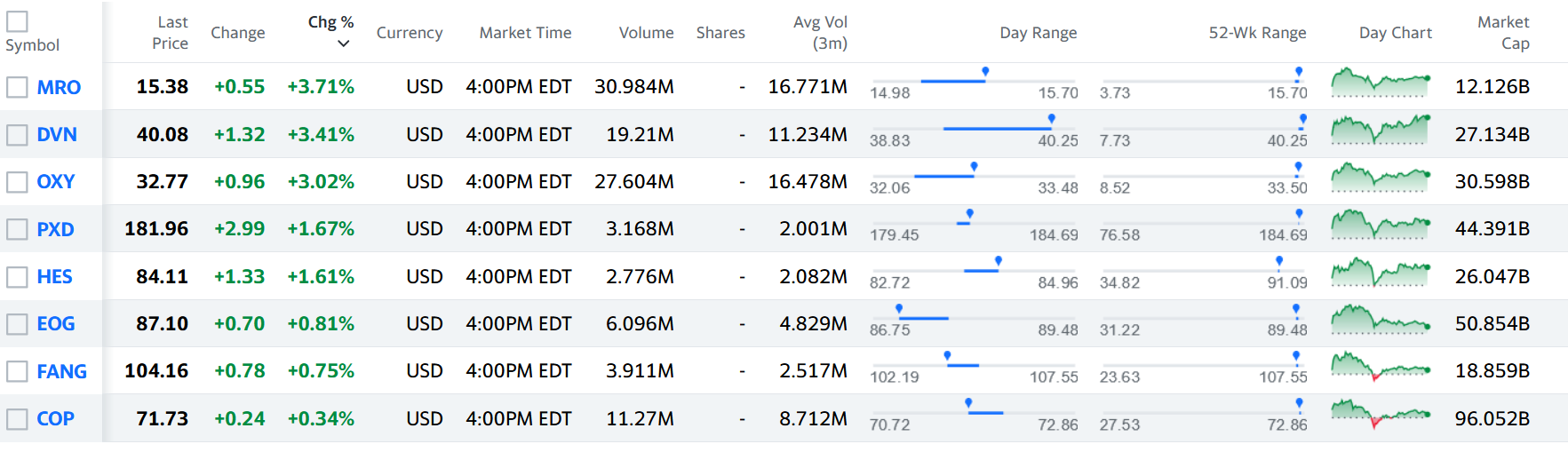Tick the checkbox beside FANG

[17, 371]
